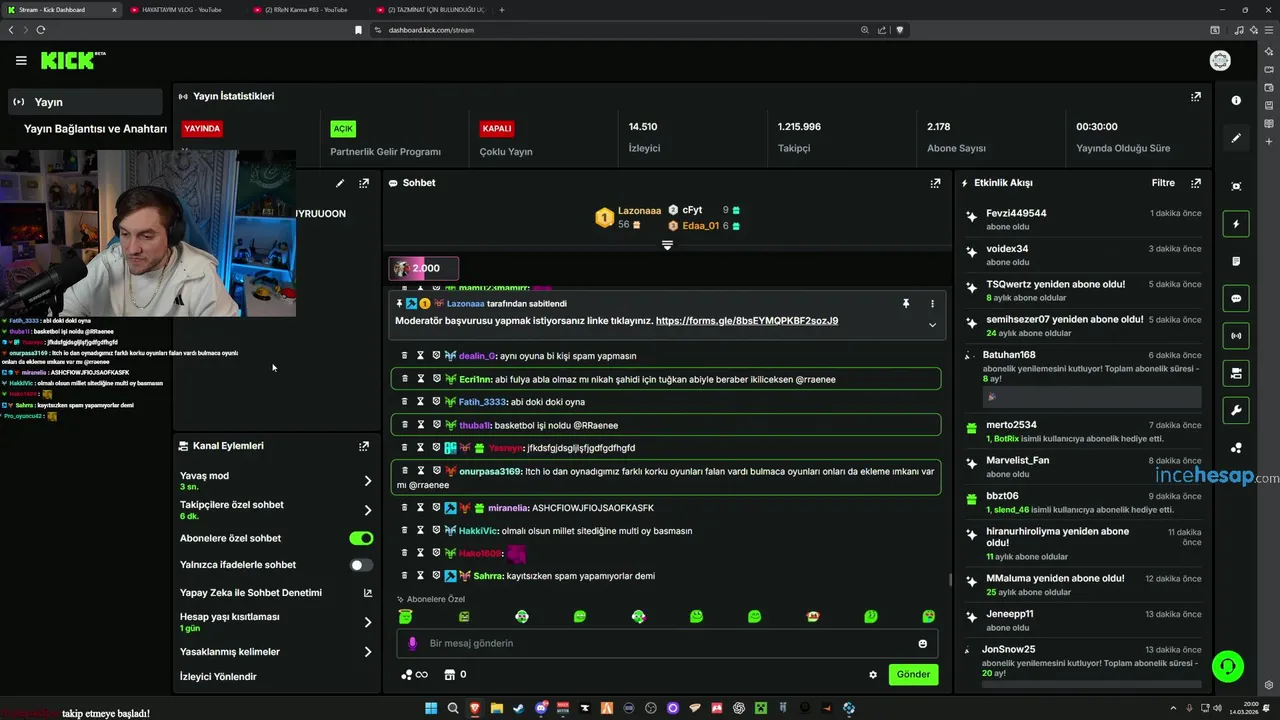Click the info icon in right sidebar
The height and width of the screenshot is (720, 1280).
pos(1236,100)
